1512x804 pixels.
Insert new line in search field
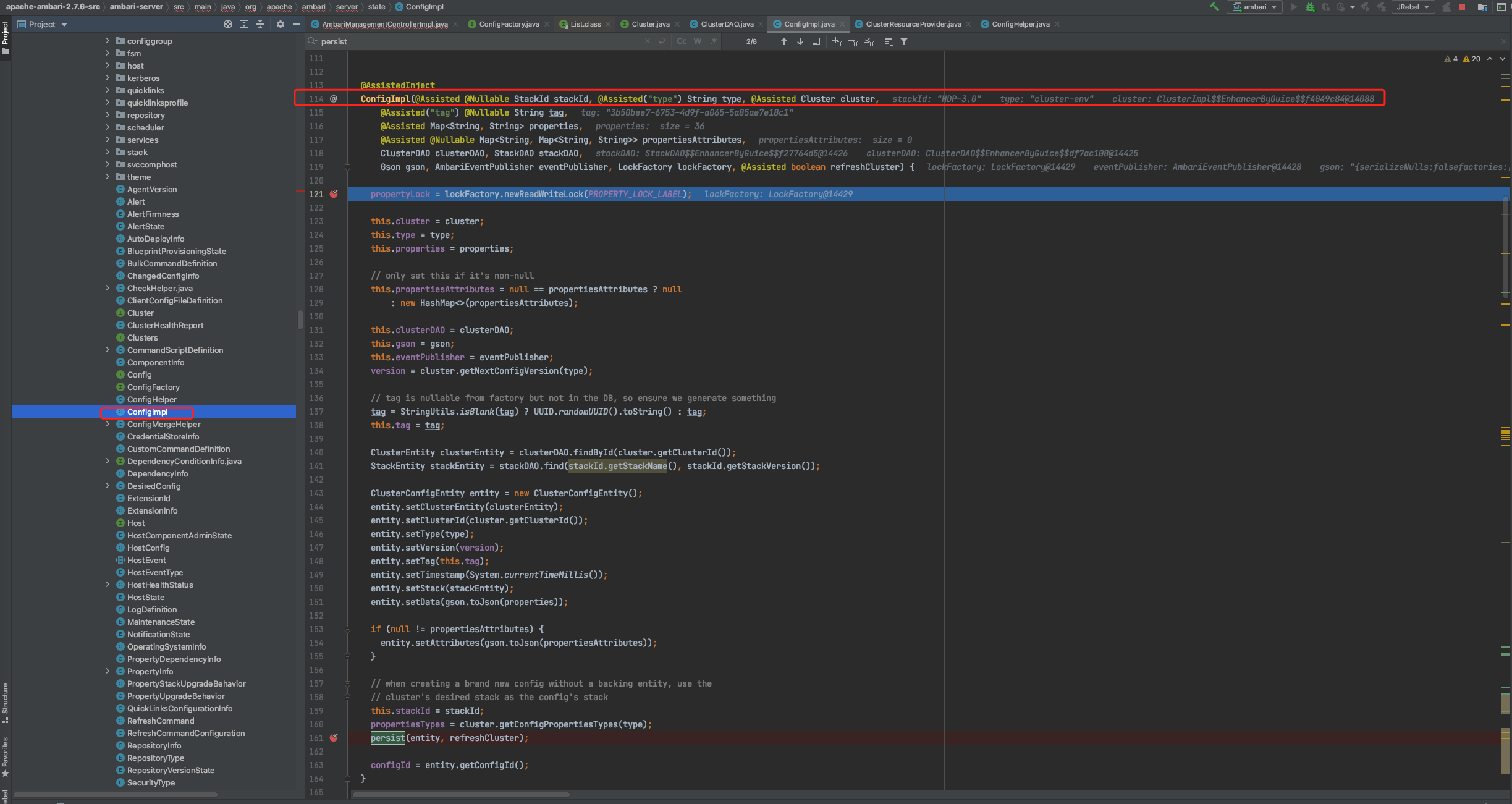pyautogui.click(x=662, y=41)
